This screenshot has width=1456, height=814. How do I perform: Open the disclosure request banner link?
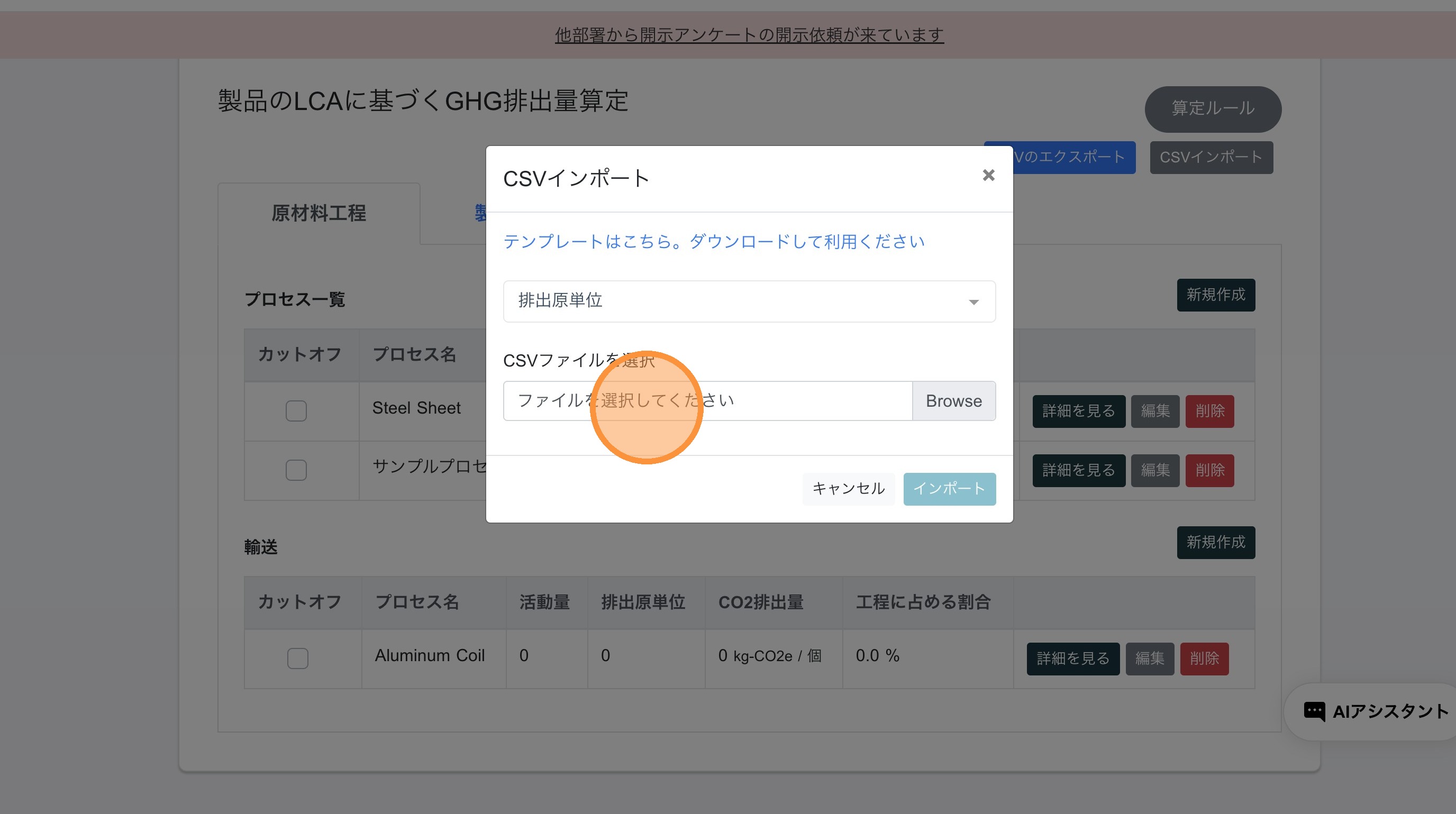[x=749, y=35]
